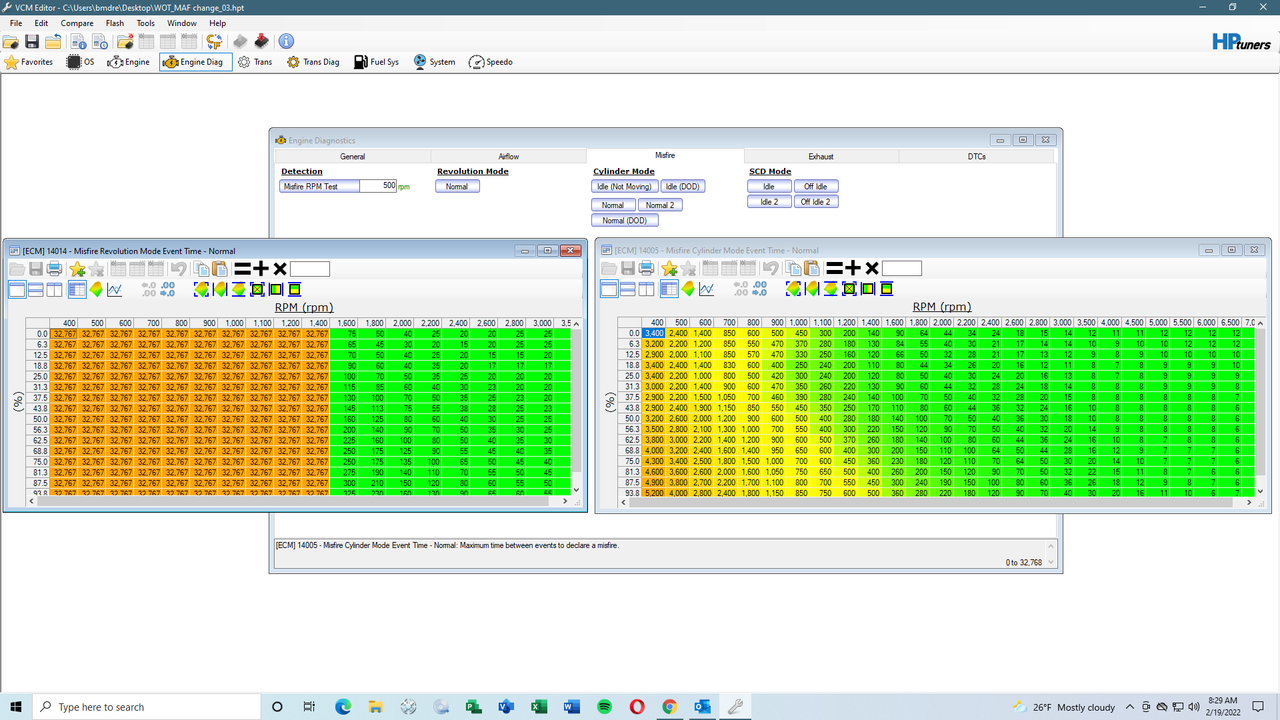Screen dimensions: 1280x720
Task: Add the 14014 table to favorites
Action: pyautogui.click(x=77, y=269)
